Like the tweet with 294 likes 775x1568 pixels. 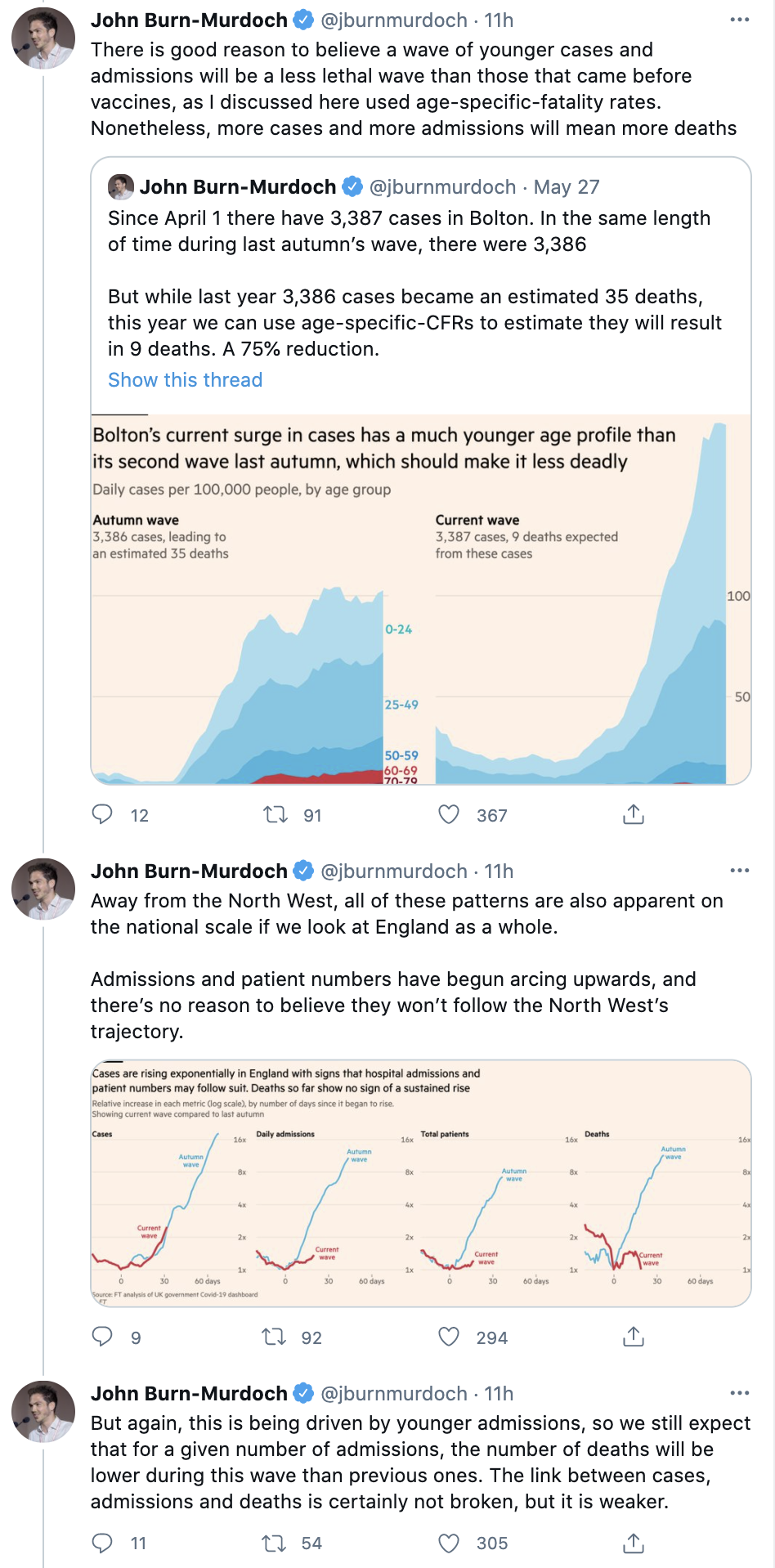449,1337
